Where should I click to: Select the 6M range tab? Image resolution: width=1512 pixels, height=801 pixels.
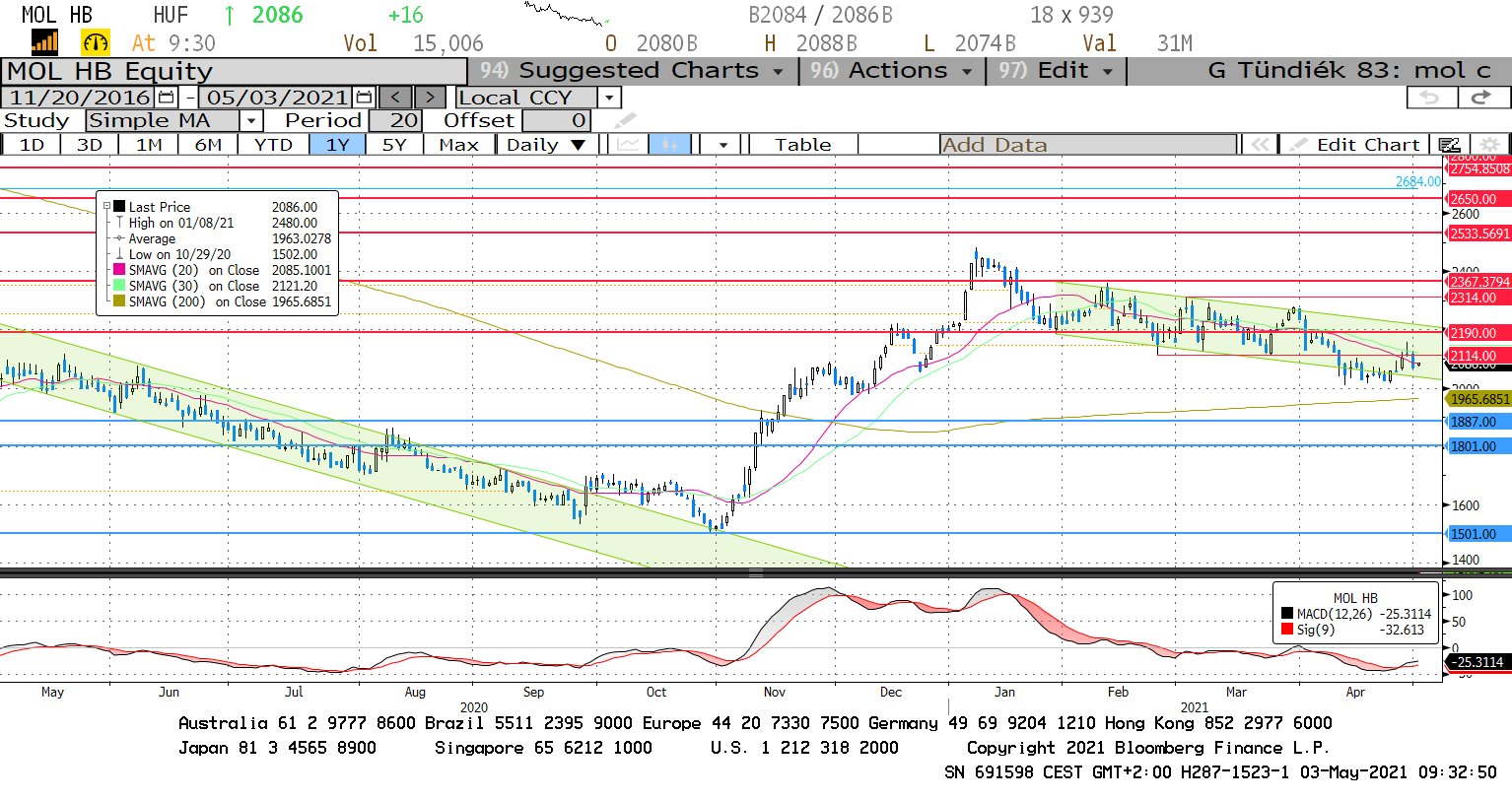[208, 145]
